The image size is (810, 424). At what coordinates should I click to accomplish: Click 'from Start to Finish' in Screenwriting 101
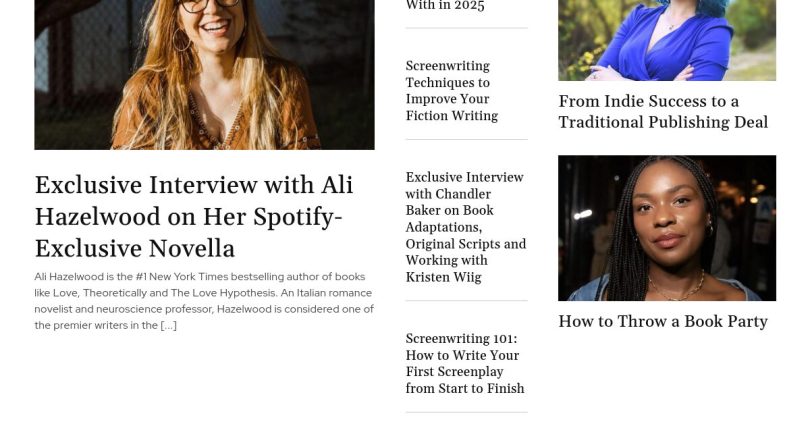464,388
